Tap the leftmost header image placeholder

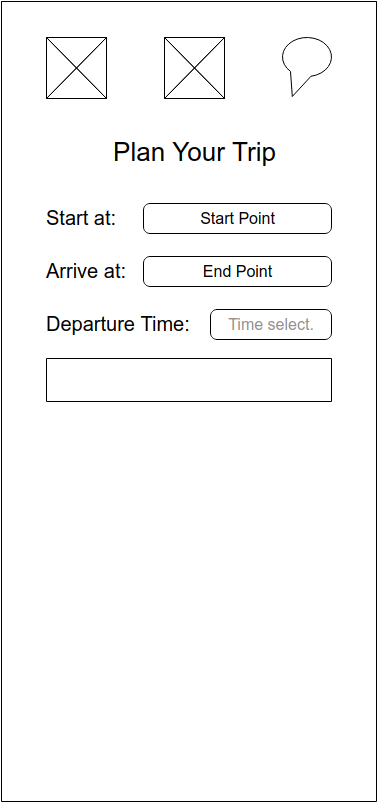(77, 68)
